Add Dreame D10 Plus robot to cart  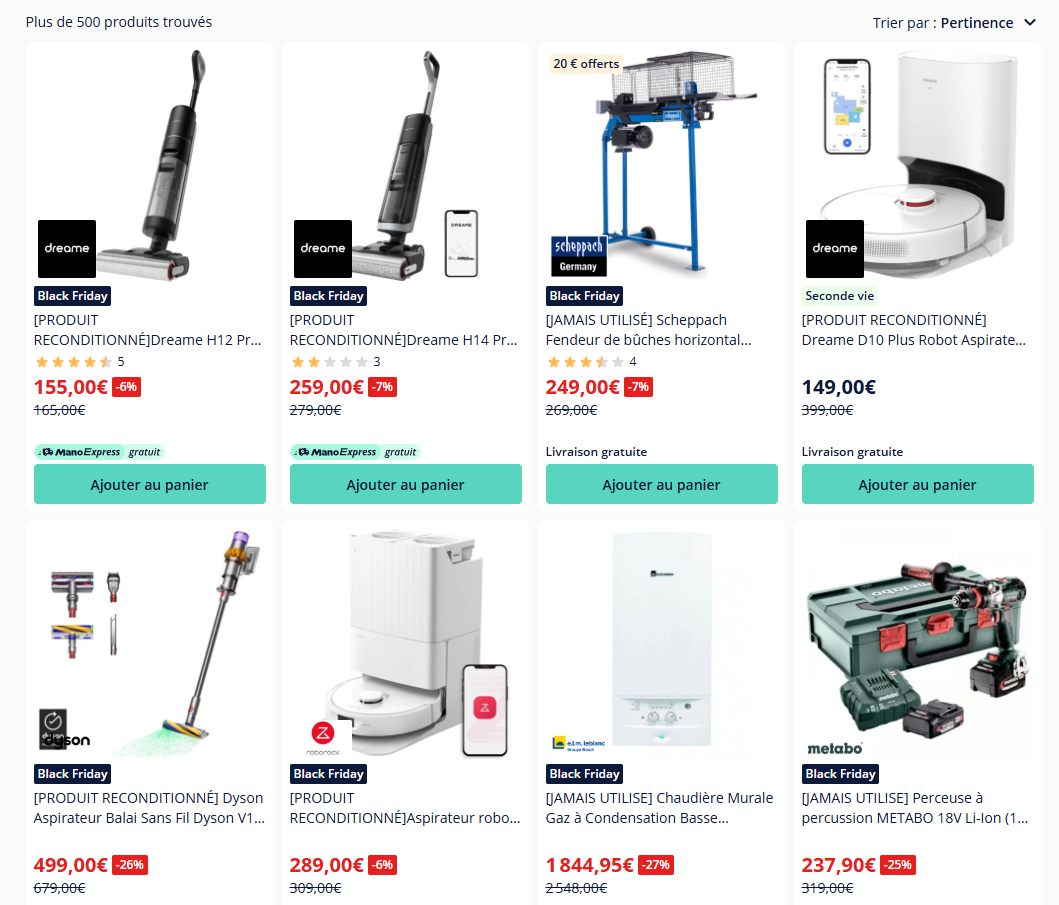[917, 484]
